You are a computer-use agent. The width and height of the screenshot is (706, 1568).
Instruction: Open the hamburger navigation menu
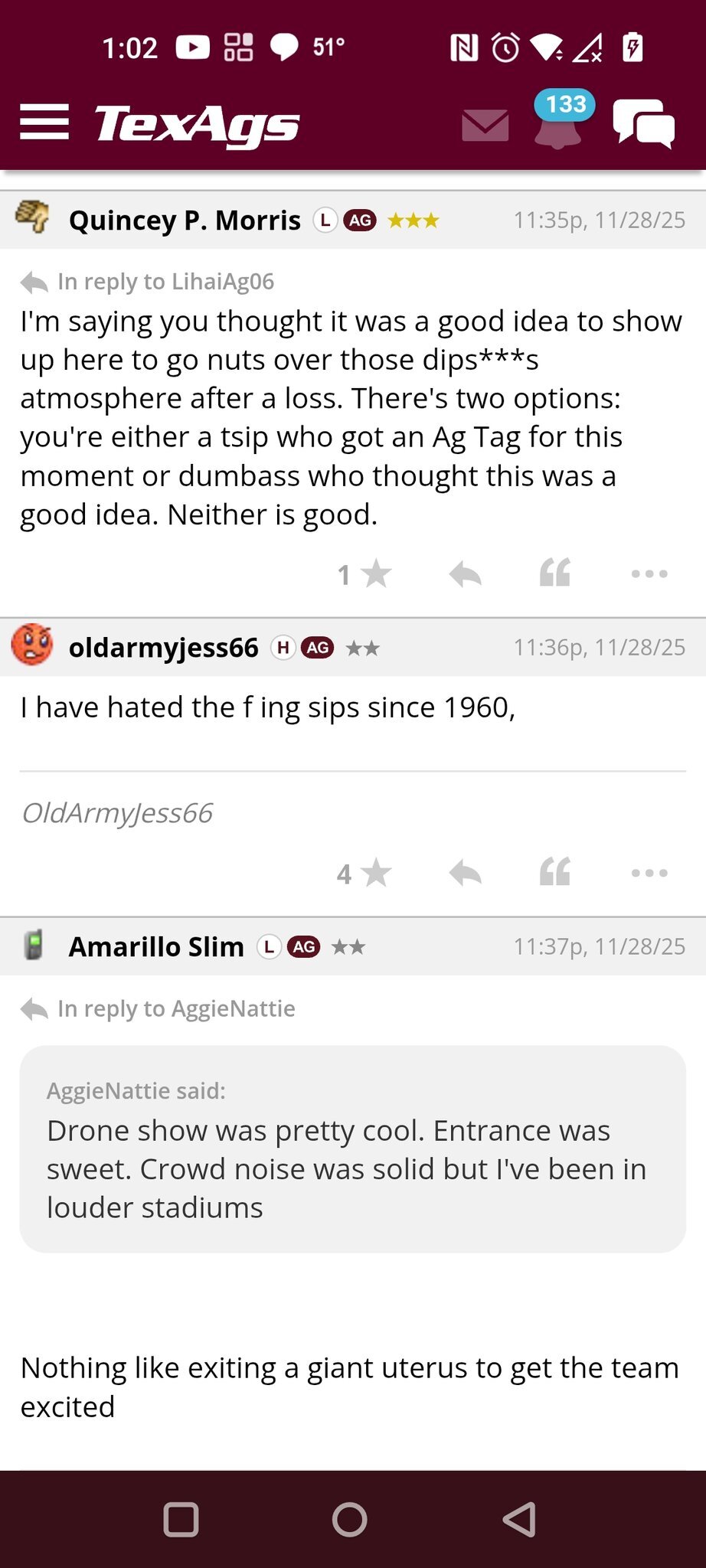(x=44, y=122)
